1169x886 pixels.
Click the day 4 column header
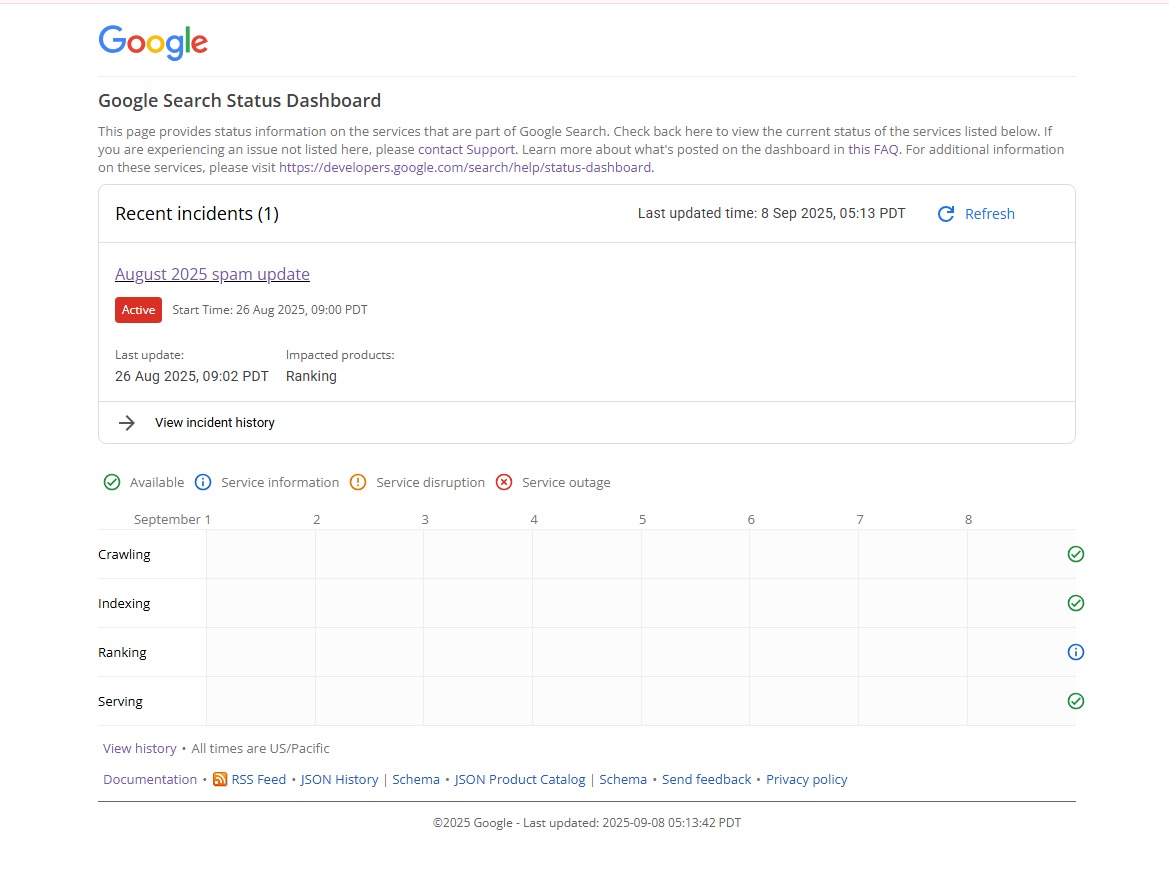534,520
